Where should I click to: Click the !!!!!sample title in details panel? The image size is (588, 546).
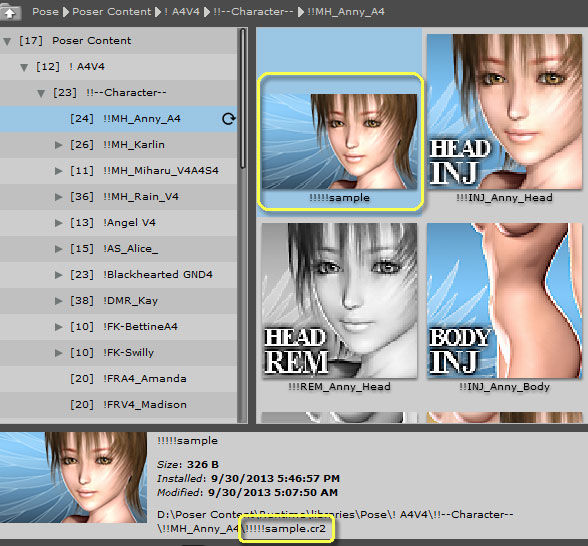point(187,441)
